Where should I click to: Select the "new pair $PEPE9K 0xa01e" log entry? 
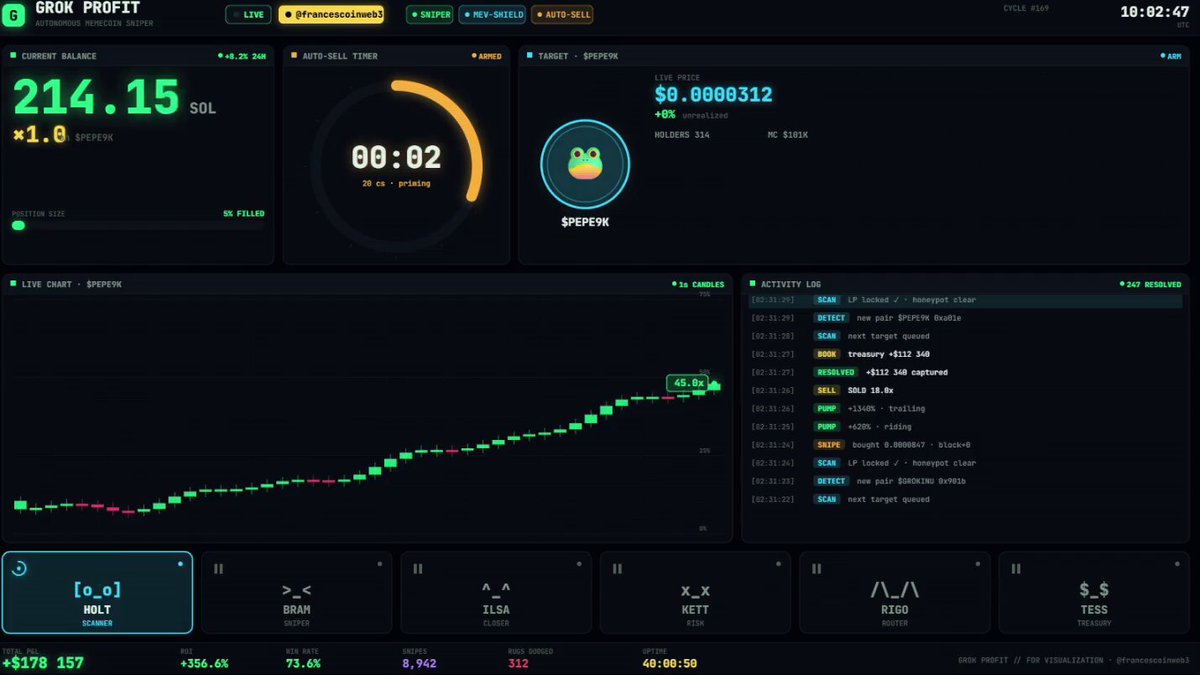coord(967,318)
